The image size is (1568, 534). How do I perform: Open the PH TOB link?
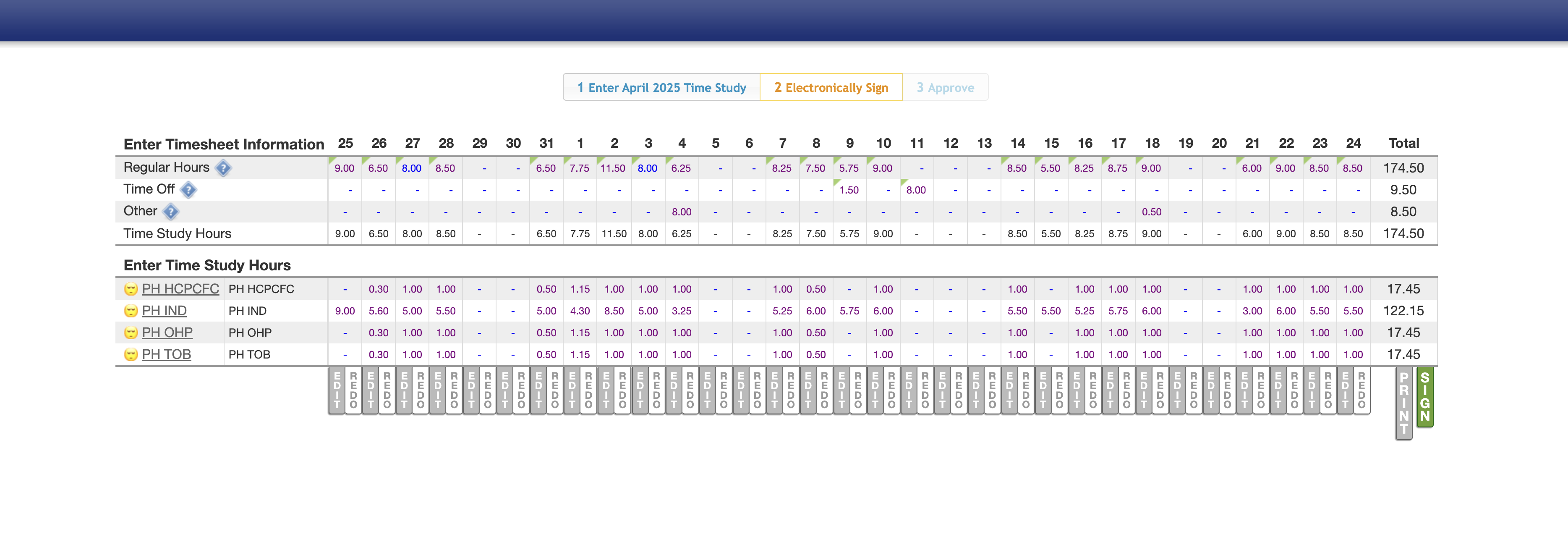tap(166, 354)
